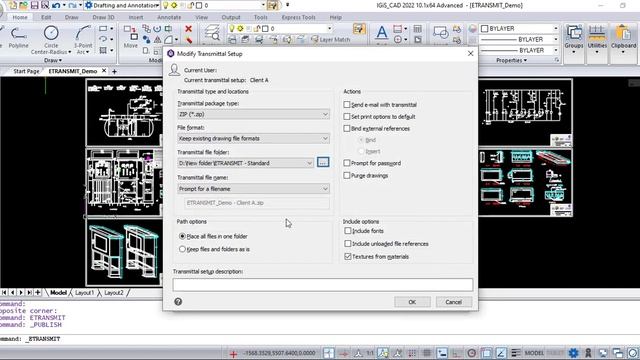The height and width of the screenshot is (360, 640).
Task: Select Keep files and folders as is
Action: point(182,249)
